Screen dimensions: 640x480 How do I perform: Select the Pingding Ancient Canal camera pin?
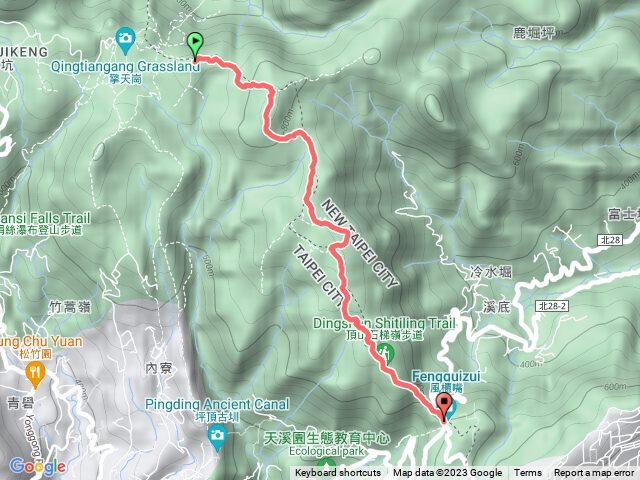(217, 438)
